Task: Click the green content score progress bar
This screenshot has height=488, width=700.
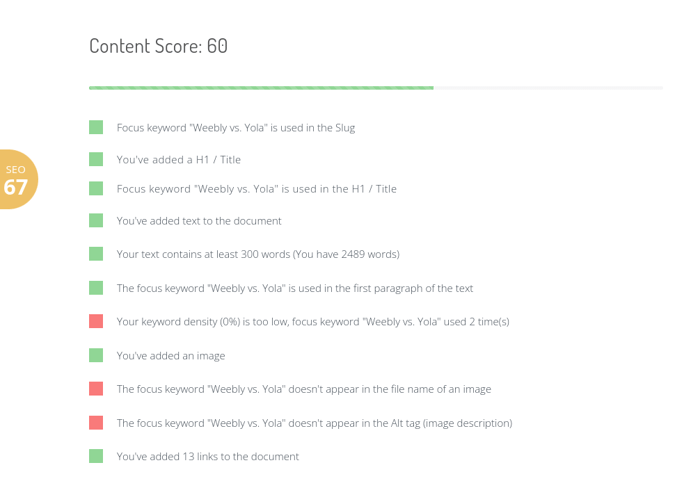Action: pyautogui.click(x=260, y=88)
